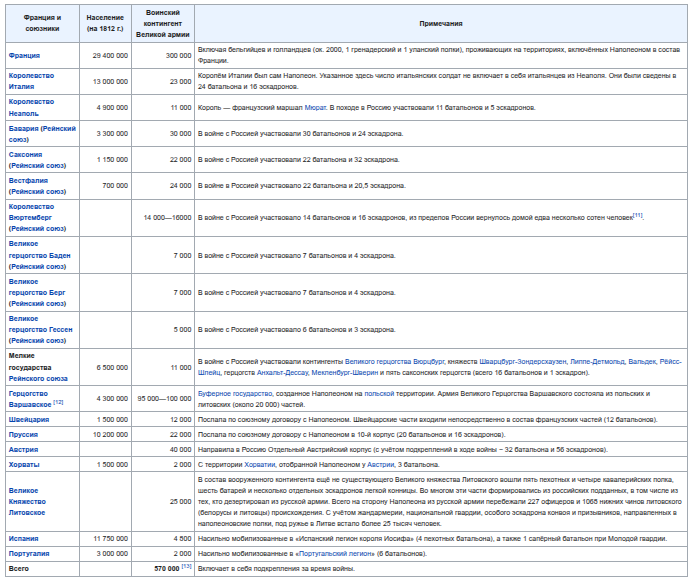Select the total 570 000 value

click(167, 569)
